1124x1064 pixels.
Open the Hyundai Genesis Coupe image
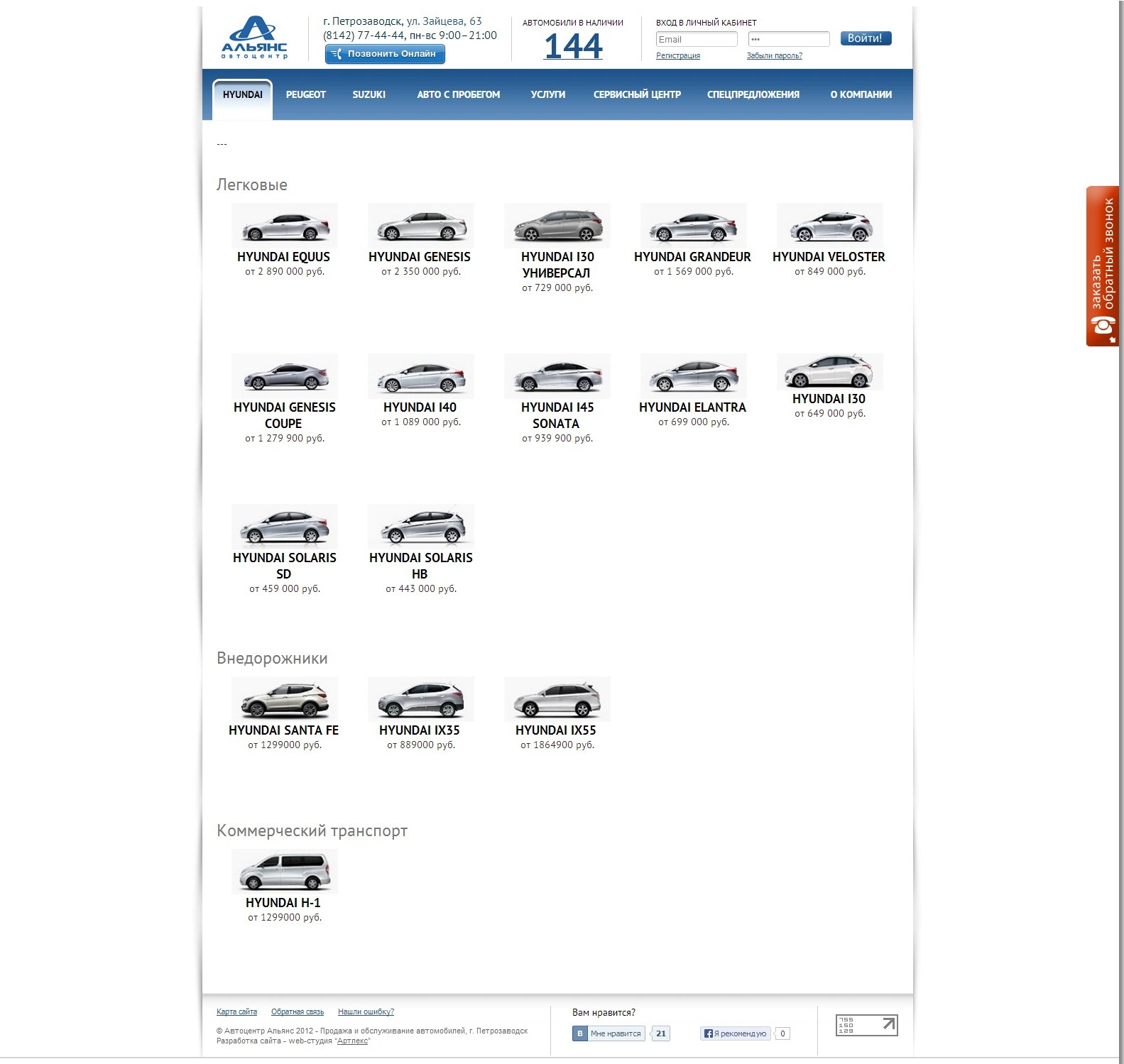285,376
